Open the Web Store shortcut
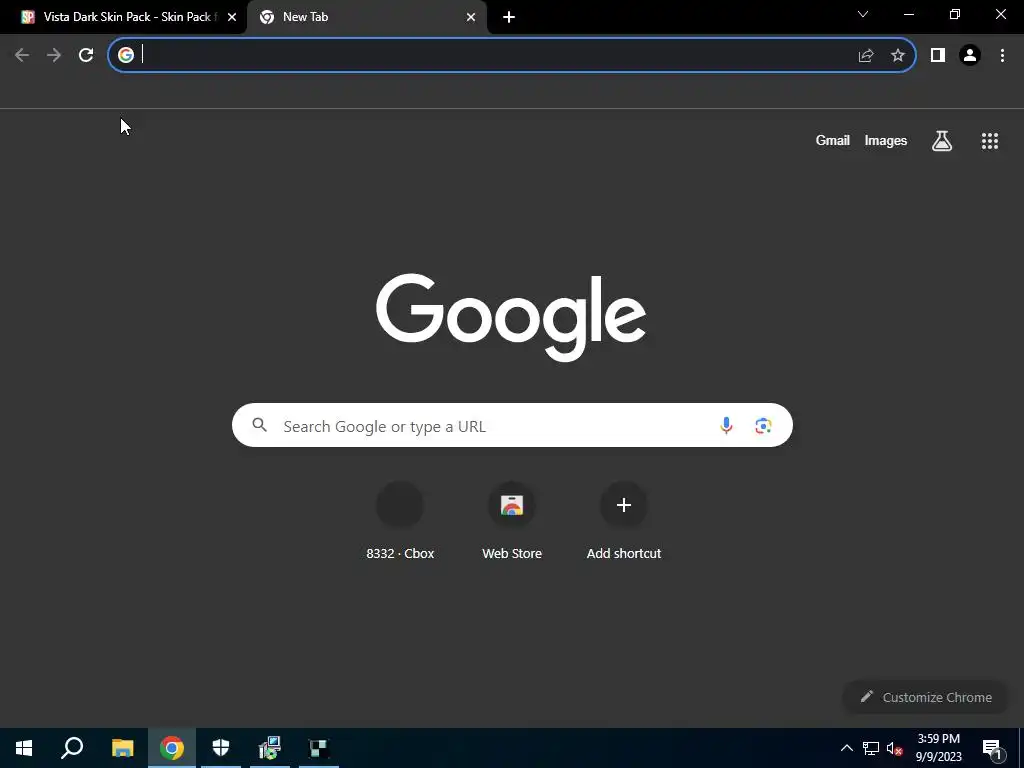Screen dimensions: 1024x768 pyautogui.click(x=512, y=521)
